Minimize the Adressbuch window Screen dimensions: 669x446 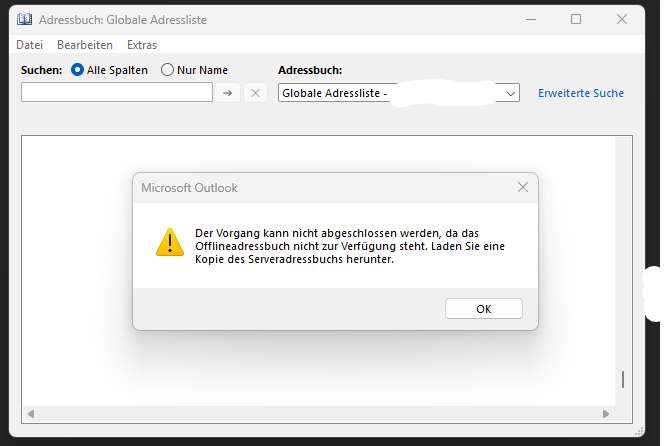coord(531,19)
